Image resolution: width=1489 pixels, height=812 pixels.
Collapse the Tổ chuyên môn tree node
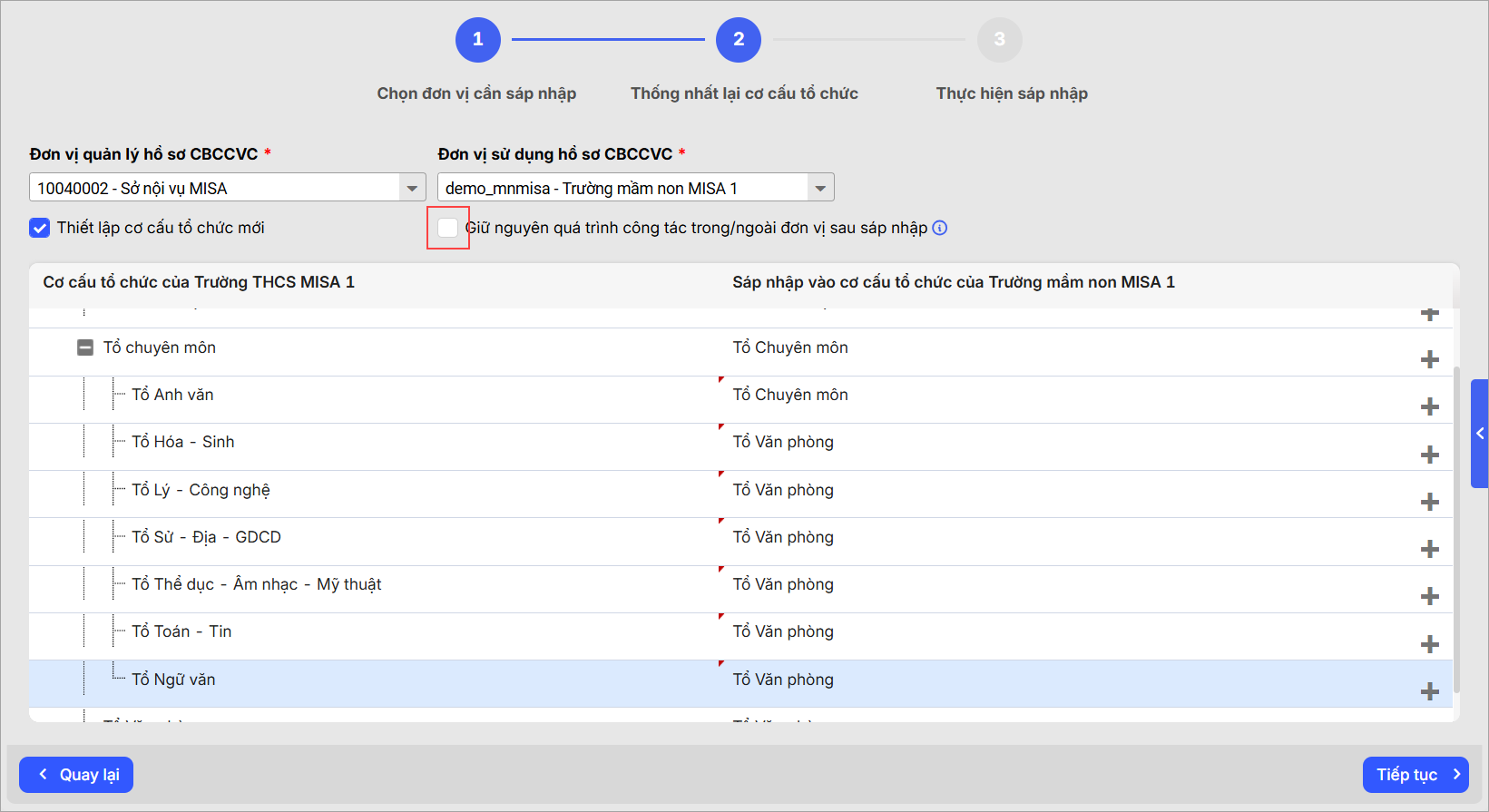(x=85, y=347)
